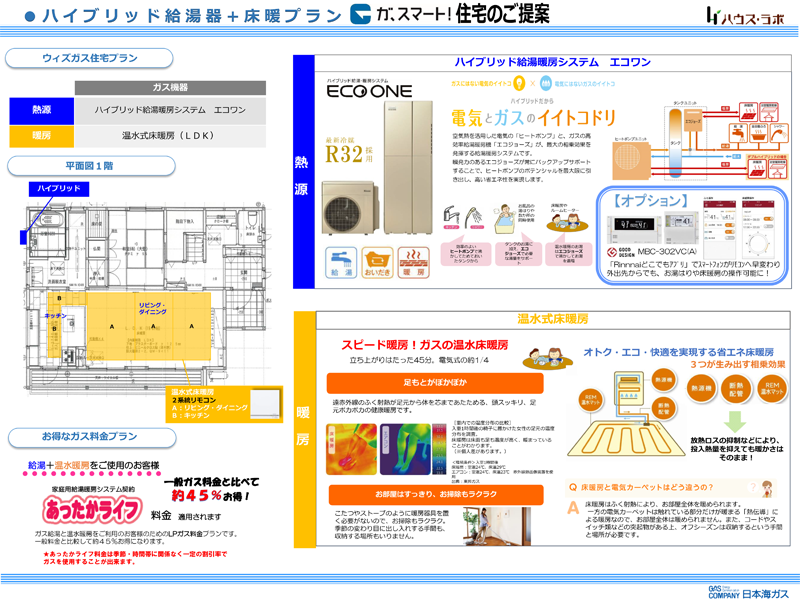Click the 【オプション】 heading
Image resolution: width=800 pixels, height=600 pixels.
point(651,201)
